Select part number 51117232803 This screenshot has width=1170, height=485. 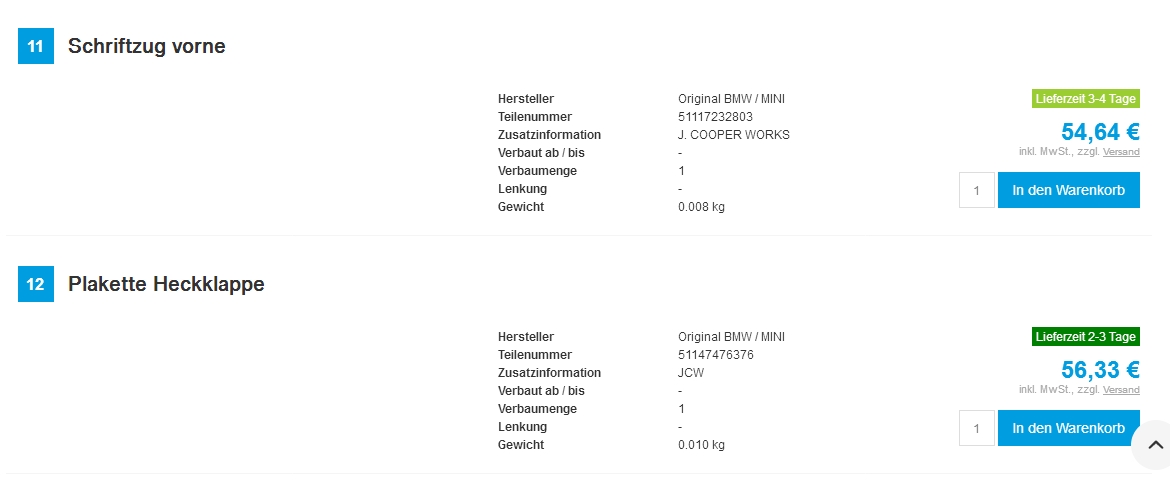pyautogui.click(x=716, y=117)
